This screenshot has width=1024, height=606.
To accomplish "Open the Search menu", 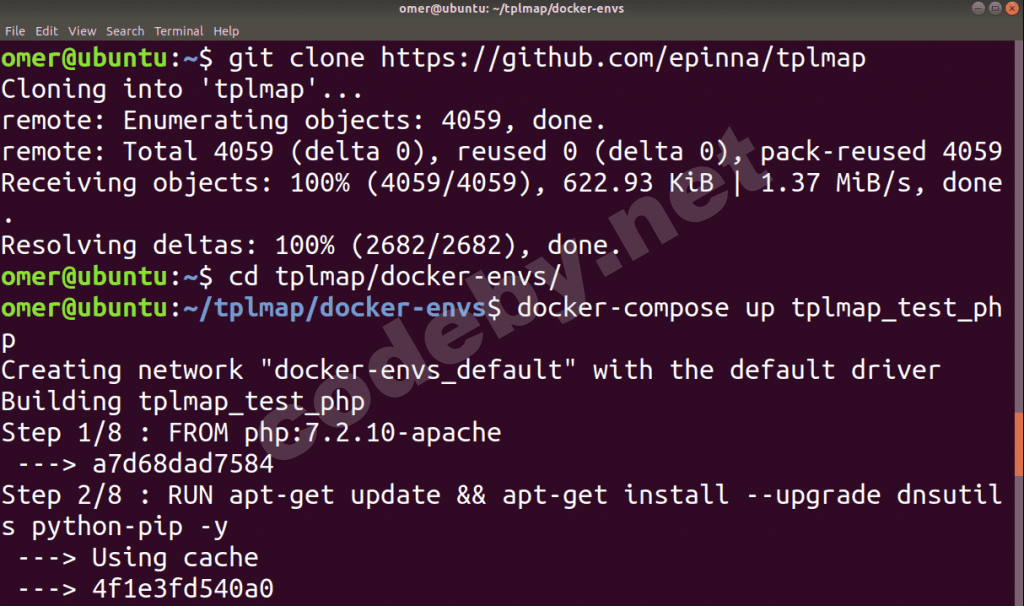I will point(125,31).
